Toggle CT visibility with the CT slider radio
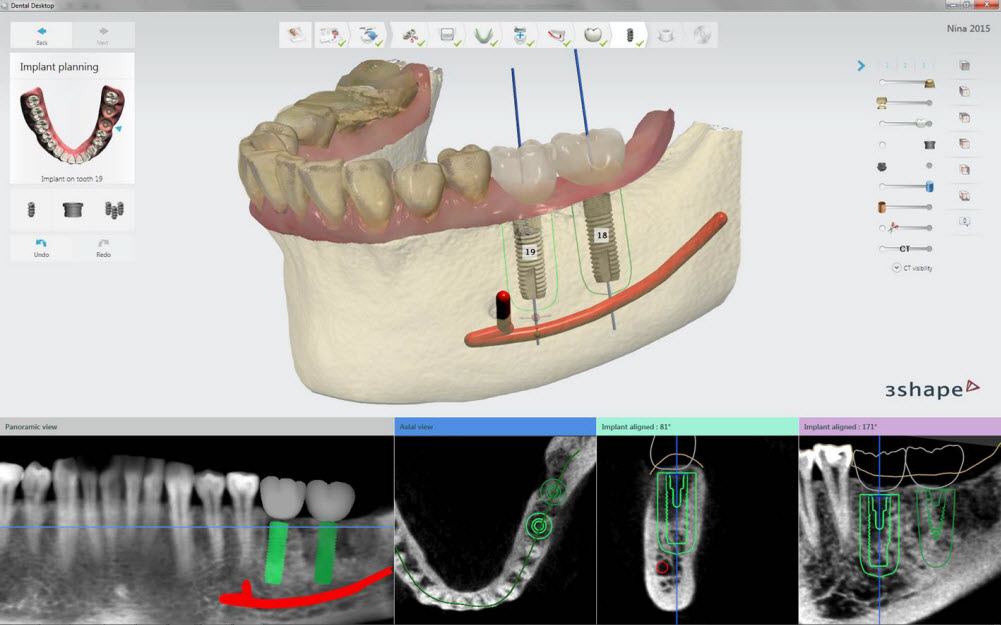Screen dimensions: 1001x625 click(x=882, y=248)
